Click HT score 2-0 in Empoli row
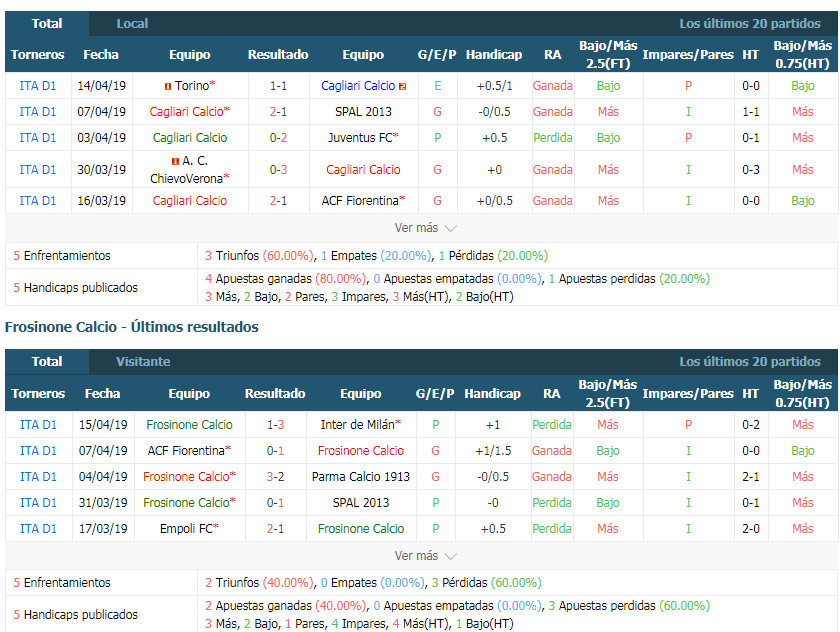840x632 pixels. coord(751,529)
